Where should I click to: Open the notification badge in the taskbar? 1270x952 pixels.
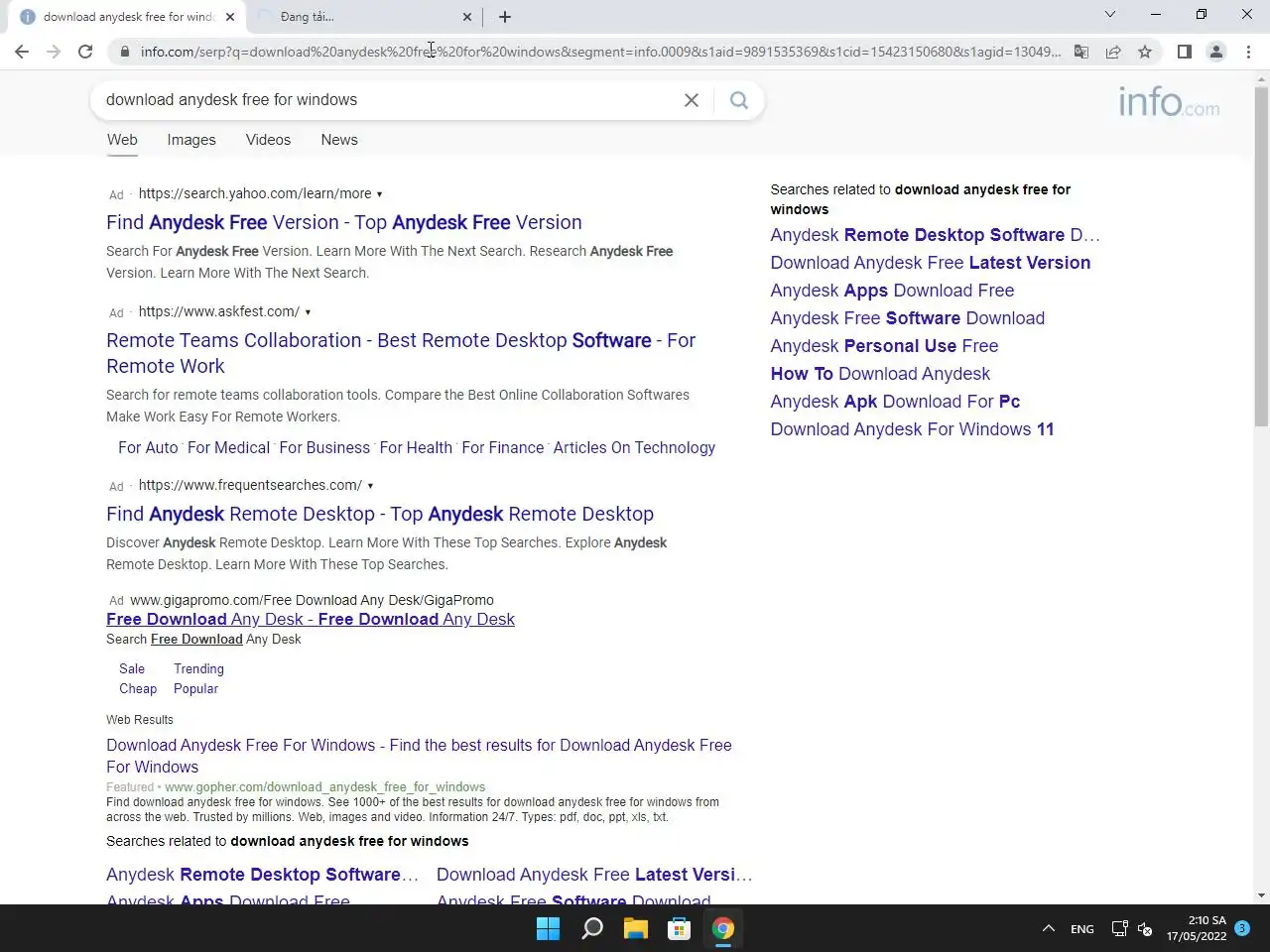(1242, 928)
